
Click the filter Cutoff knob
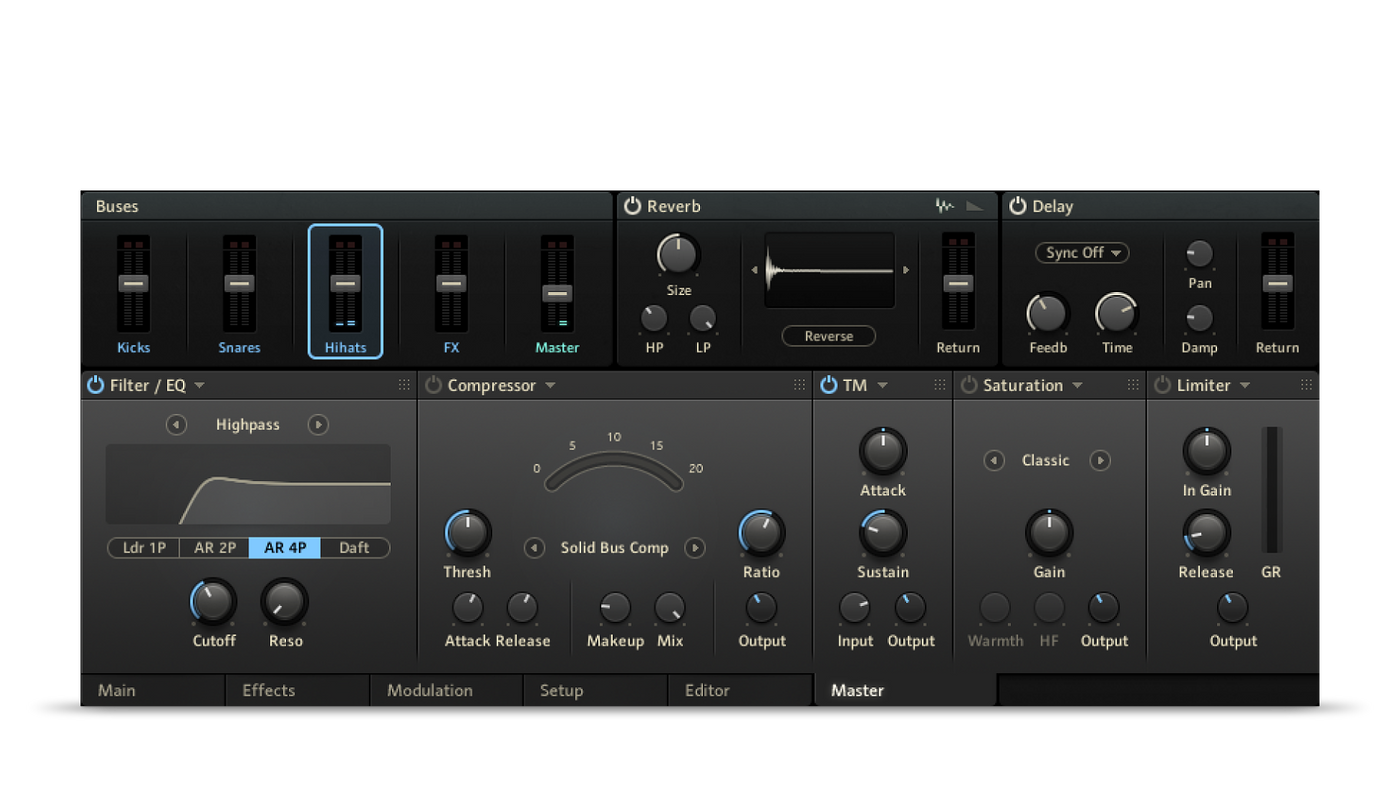point(213,602)
